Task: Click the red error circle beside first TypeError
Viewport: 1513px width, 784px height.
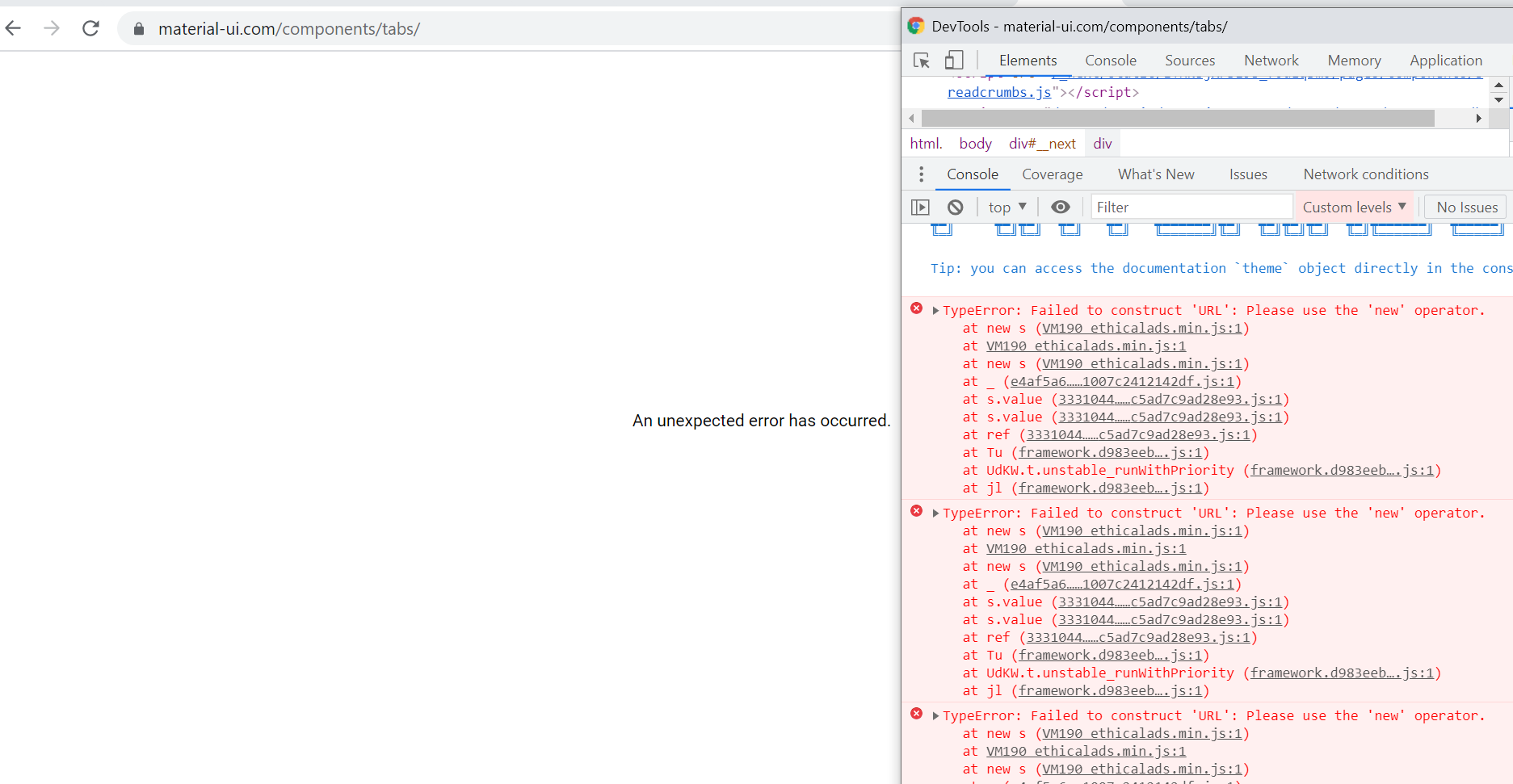Action: point(915,308)
